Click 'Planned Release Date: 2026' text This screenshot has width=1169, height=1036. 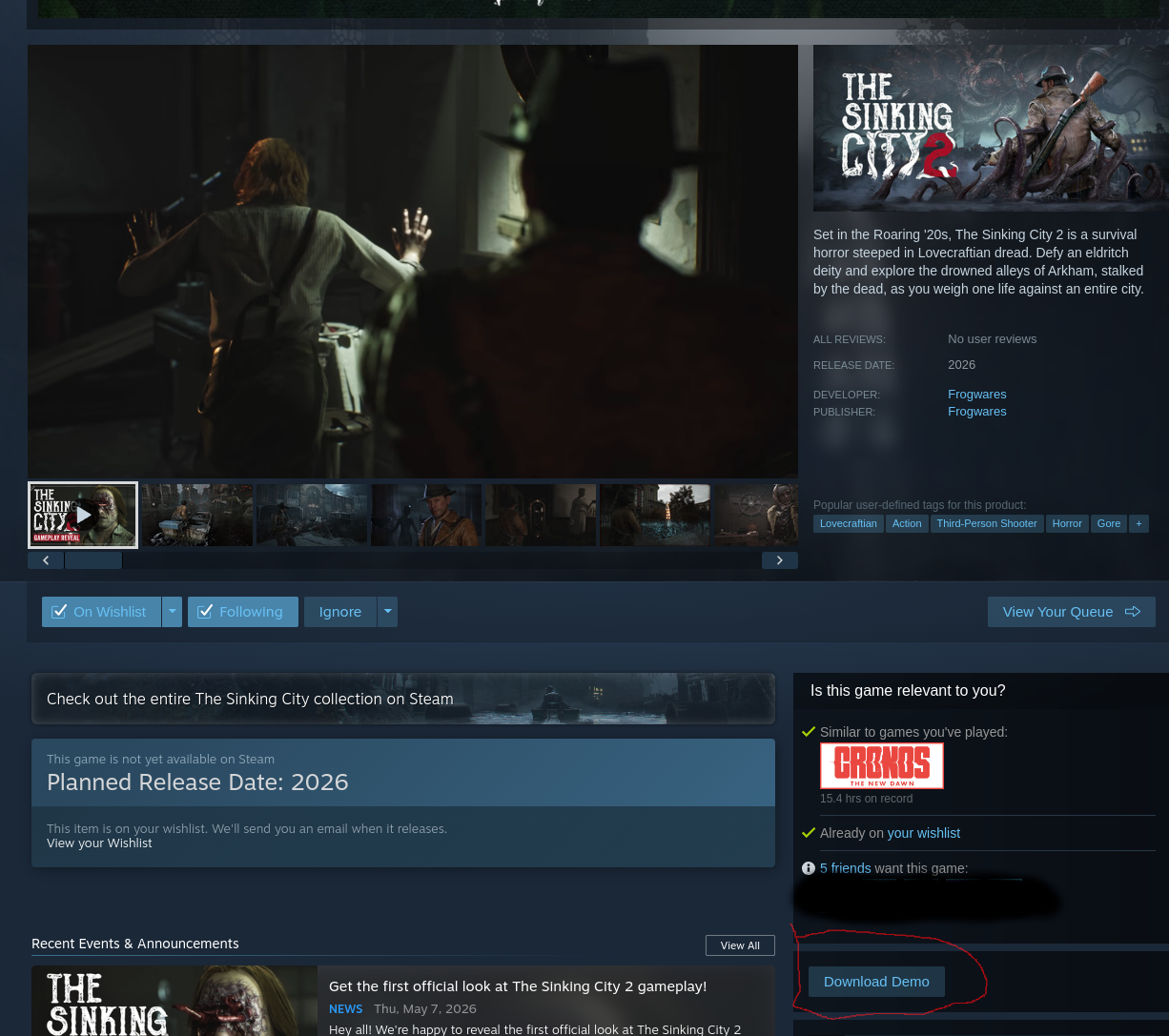(197, 782)
